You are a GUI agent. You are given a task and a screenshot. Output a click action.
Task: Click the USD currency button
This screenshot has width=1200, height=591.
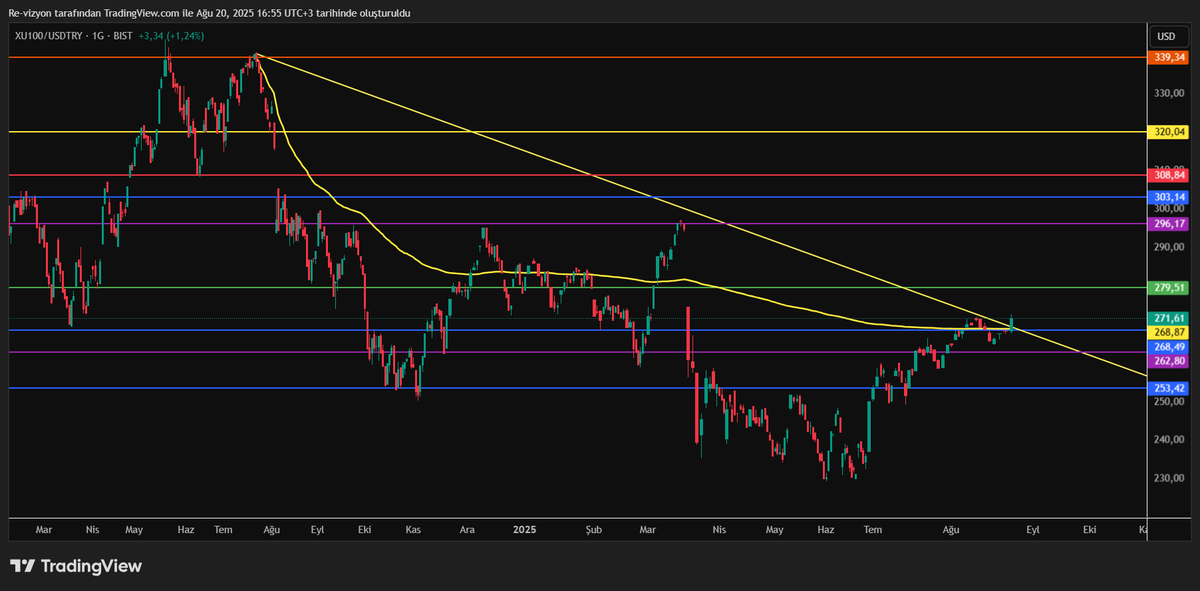1166,36
